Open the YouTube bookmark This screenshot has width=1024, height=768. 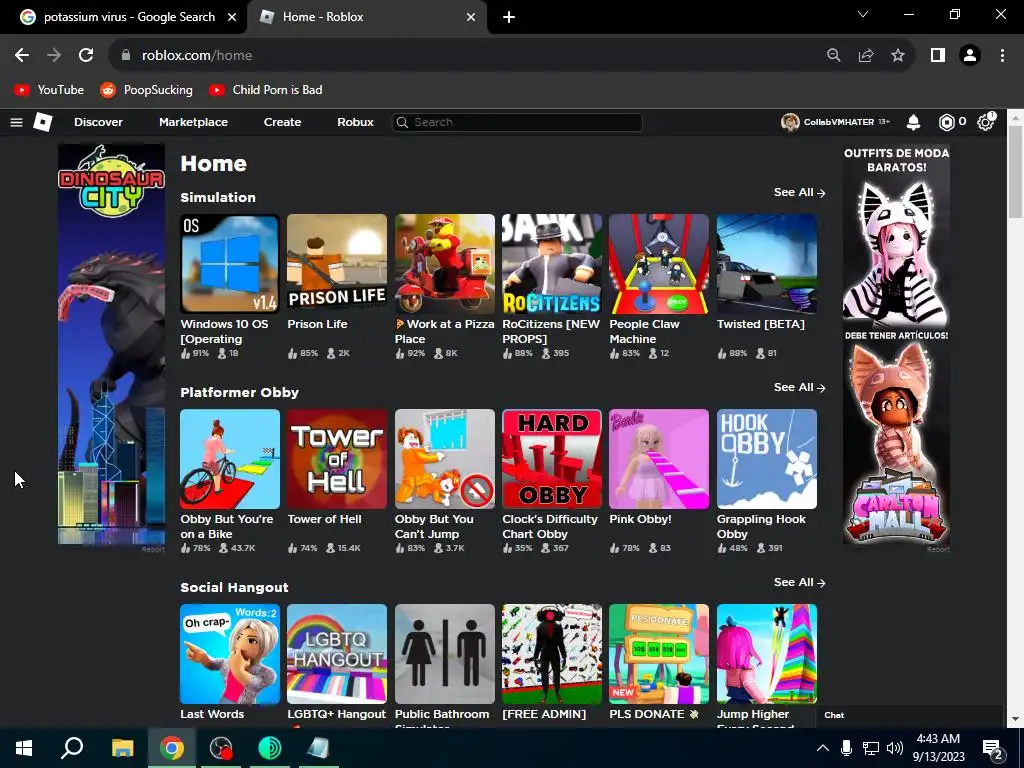pyautogui.click(x=49, y=90)
